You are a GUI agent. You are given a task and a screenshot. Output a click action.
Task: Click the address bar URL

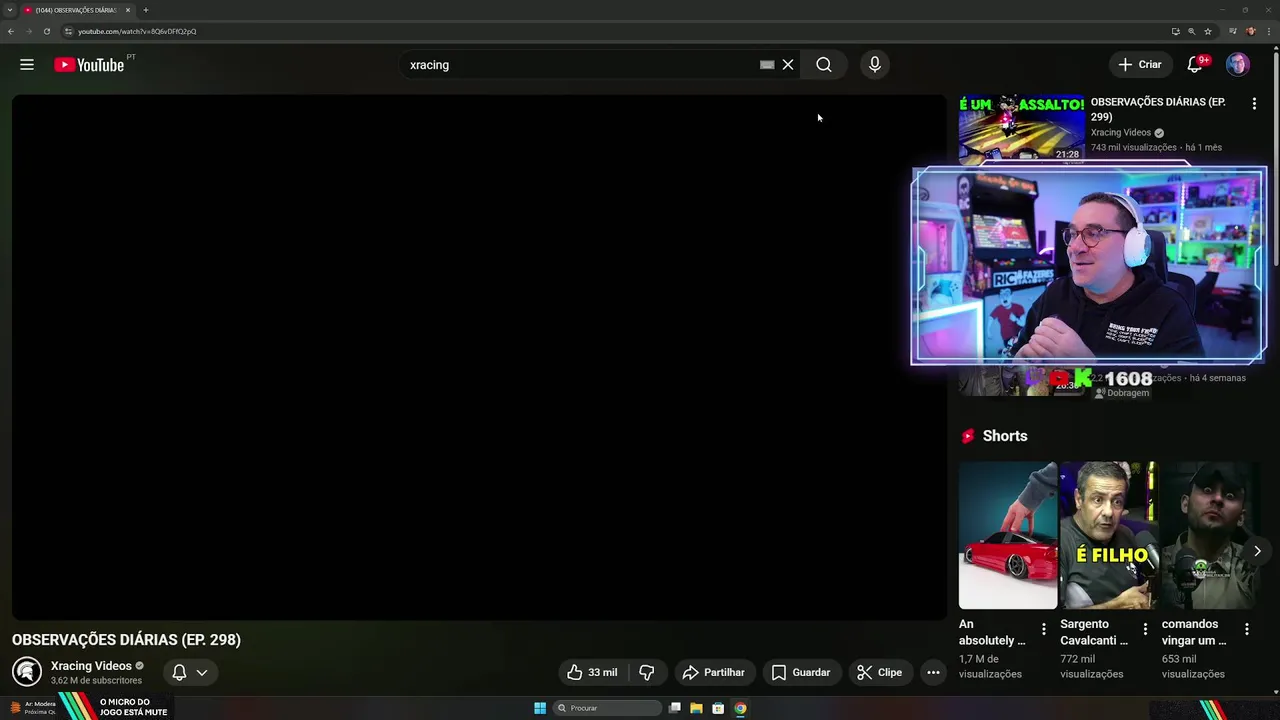tap(137, 31)
